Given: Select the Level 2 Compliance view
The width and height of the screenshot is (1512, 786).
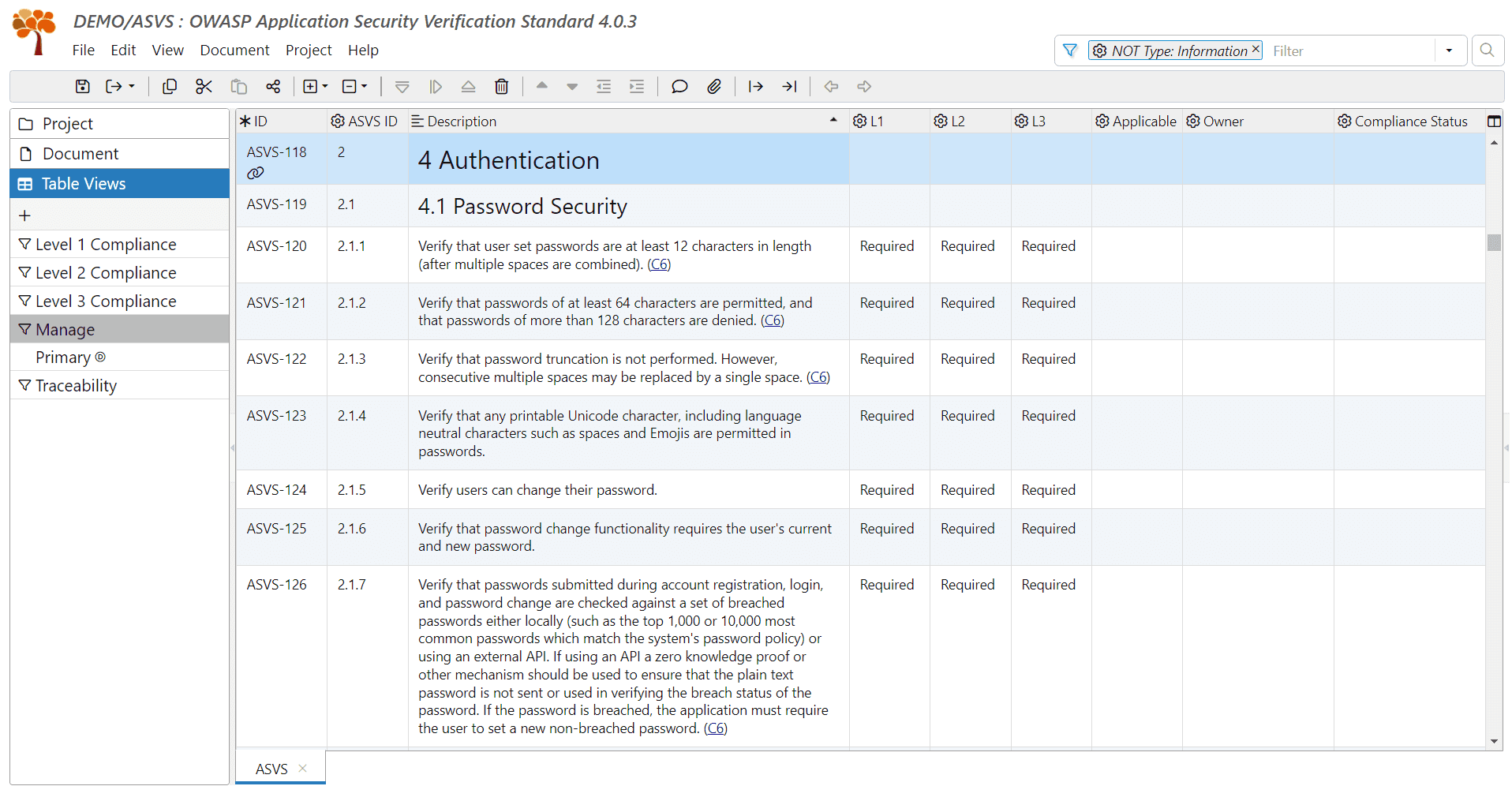Looking at the screenshot, I should click(120, 273).
